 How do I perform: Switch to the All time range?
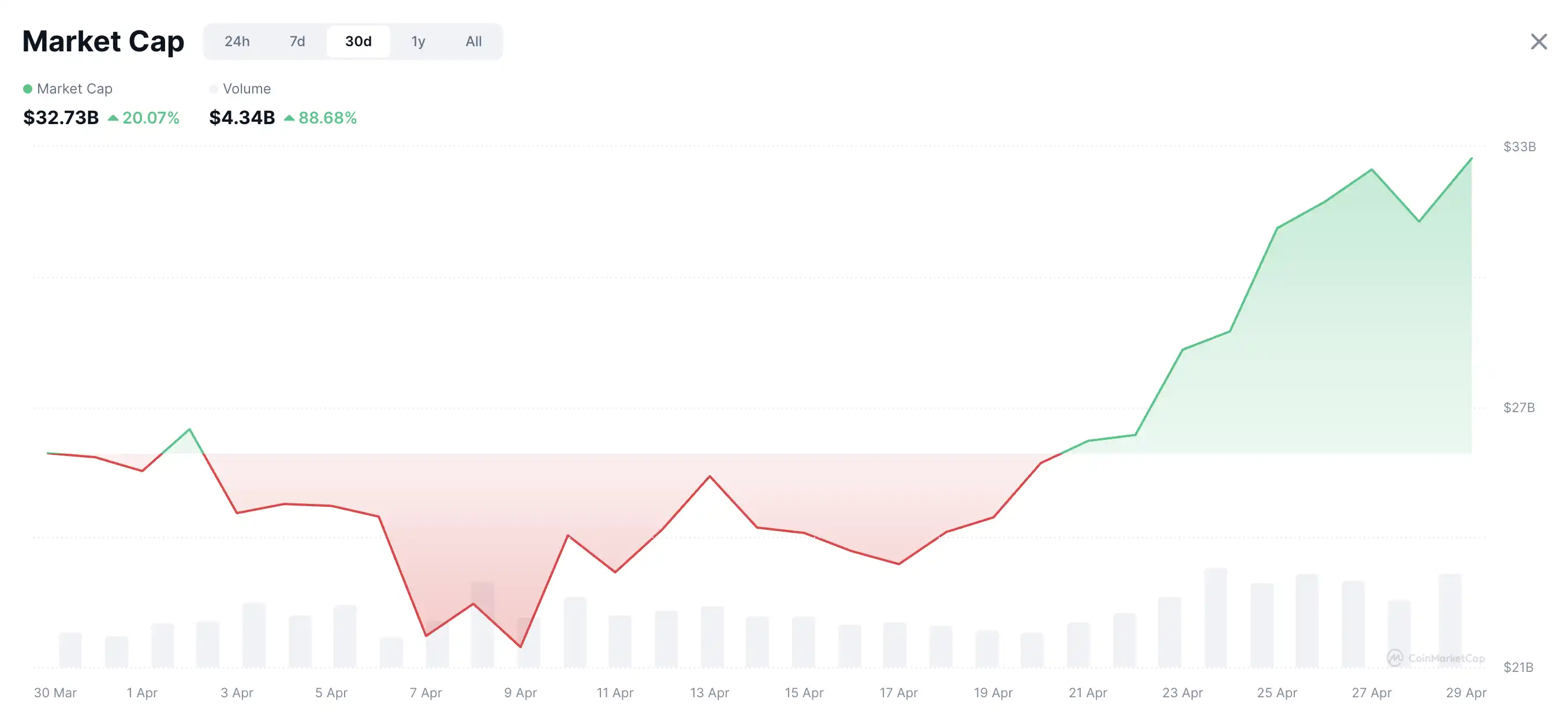pyautogui.click(x=473, y=42)
